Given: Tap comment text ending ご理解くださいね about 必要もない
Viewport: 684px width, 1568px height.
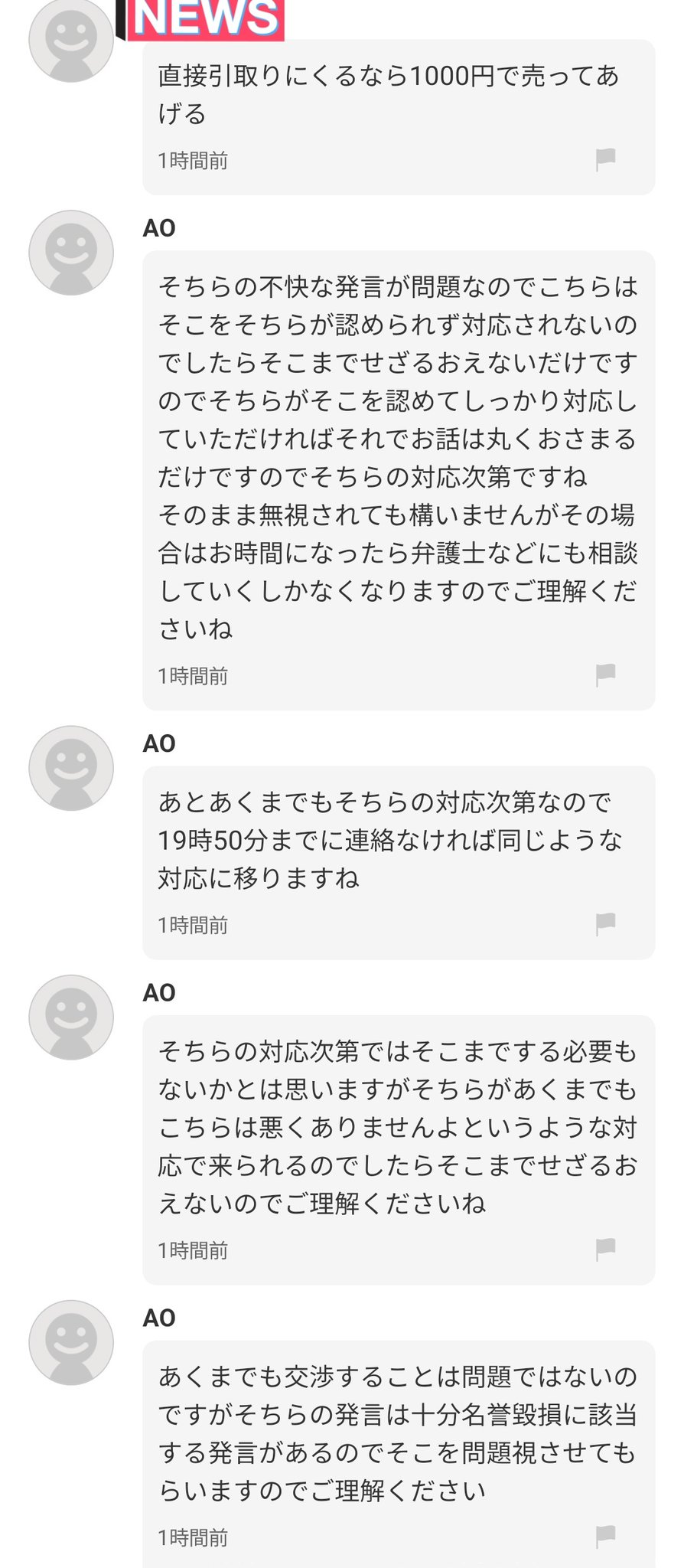Looking at the screenshot, I should tap(398, 1127).
